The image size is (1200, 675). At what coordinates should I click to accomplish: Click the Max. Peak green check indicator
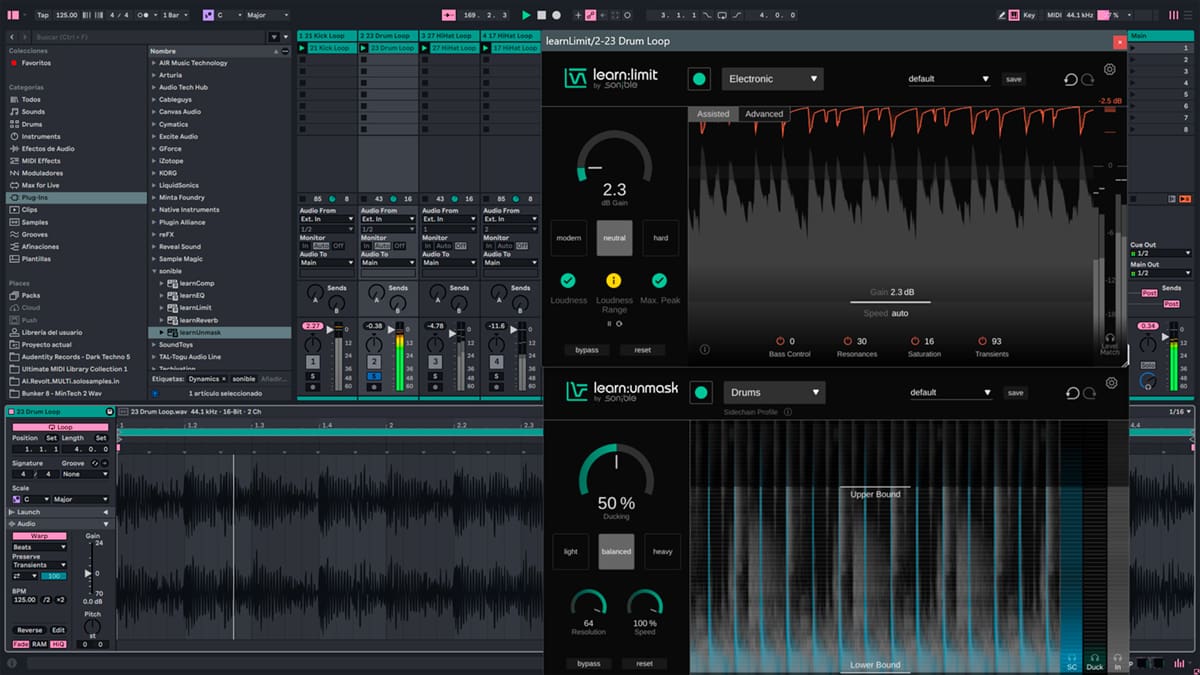(x=659, y=281)
